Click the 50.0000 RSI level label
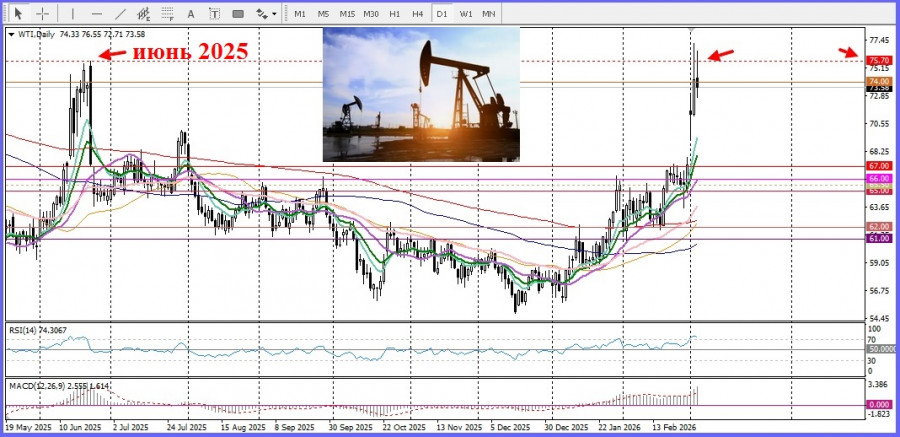The height and width of the screenshot is (437, 900). (x=882, y=349)
